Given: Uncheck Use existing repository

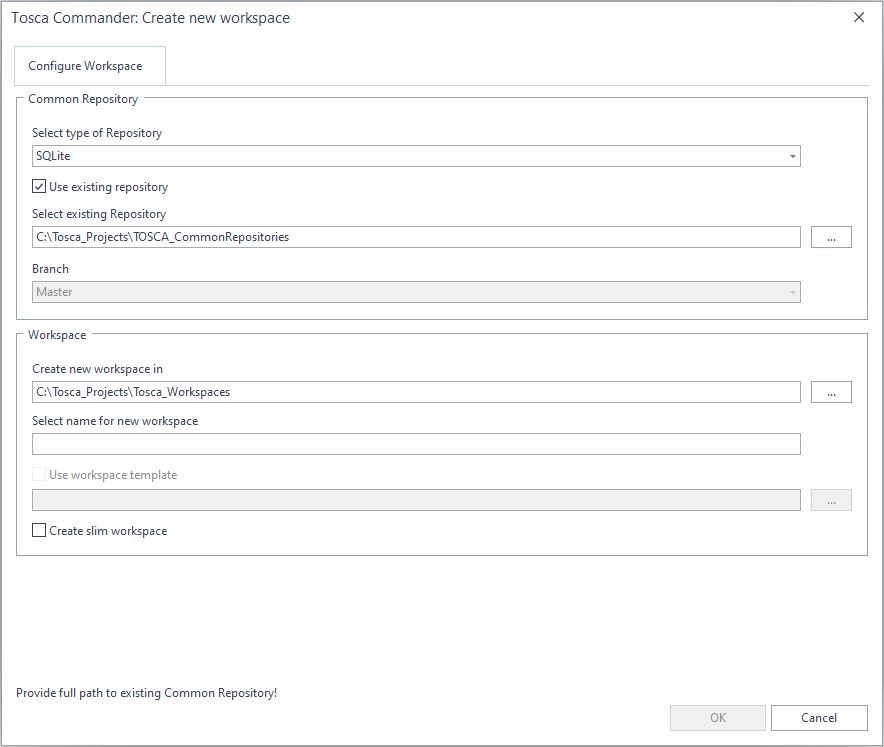Looking at the screenshot, I should pyautogui.click(x=40, y=187).
